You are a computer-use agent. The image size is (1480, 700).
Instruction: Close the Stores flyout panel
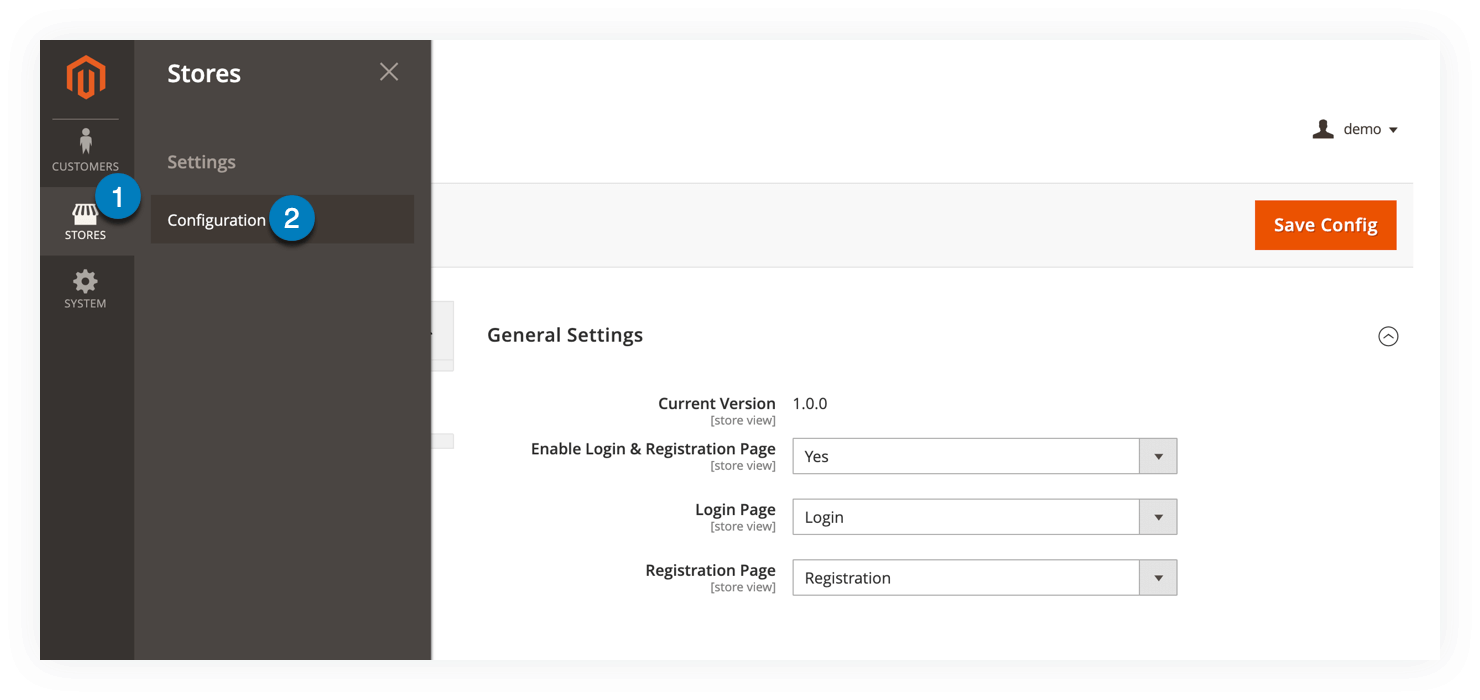coord(389,72)
